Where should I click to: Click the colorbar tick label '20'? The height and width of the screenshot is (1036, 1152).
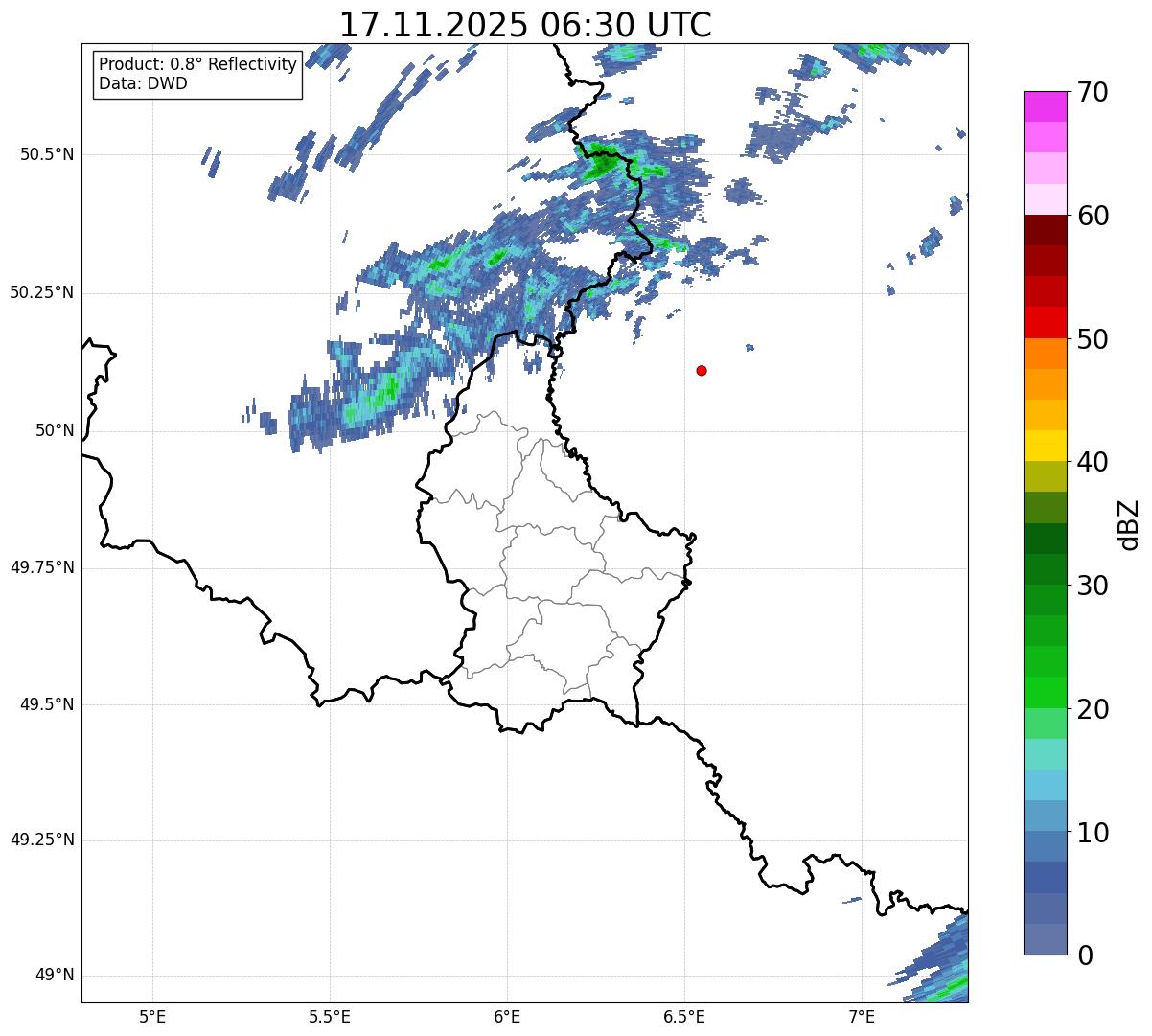coord(1092,709)
